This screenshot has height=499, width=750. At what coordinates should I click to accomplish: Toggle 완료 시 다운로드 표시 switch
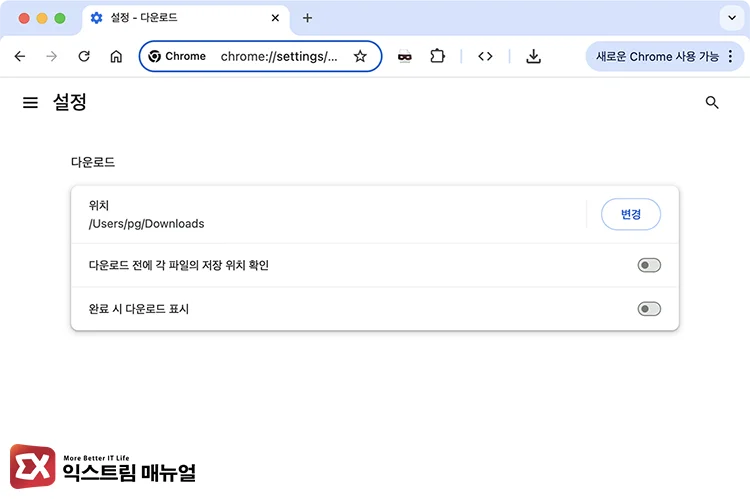coord(649,309)
